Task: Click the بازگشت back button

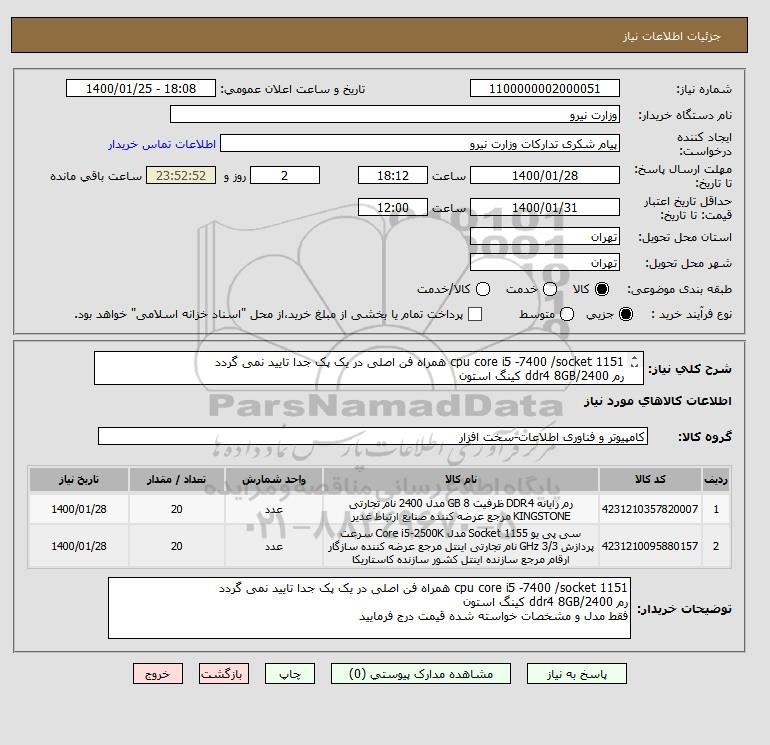Action: click(223, 674)
